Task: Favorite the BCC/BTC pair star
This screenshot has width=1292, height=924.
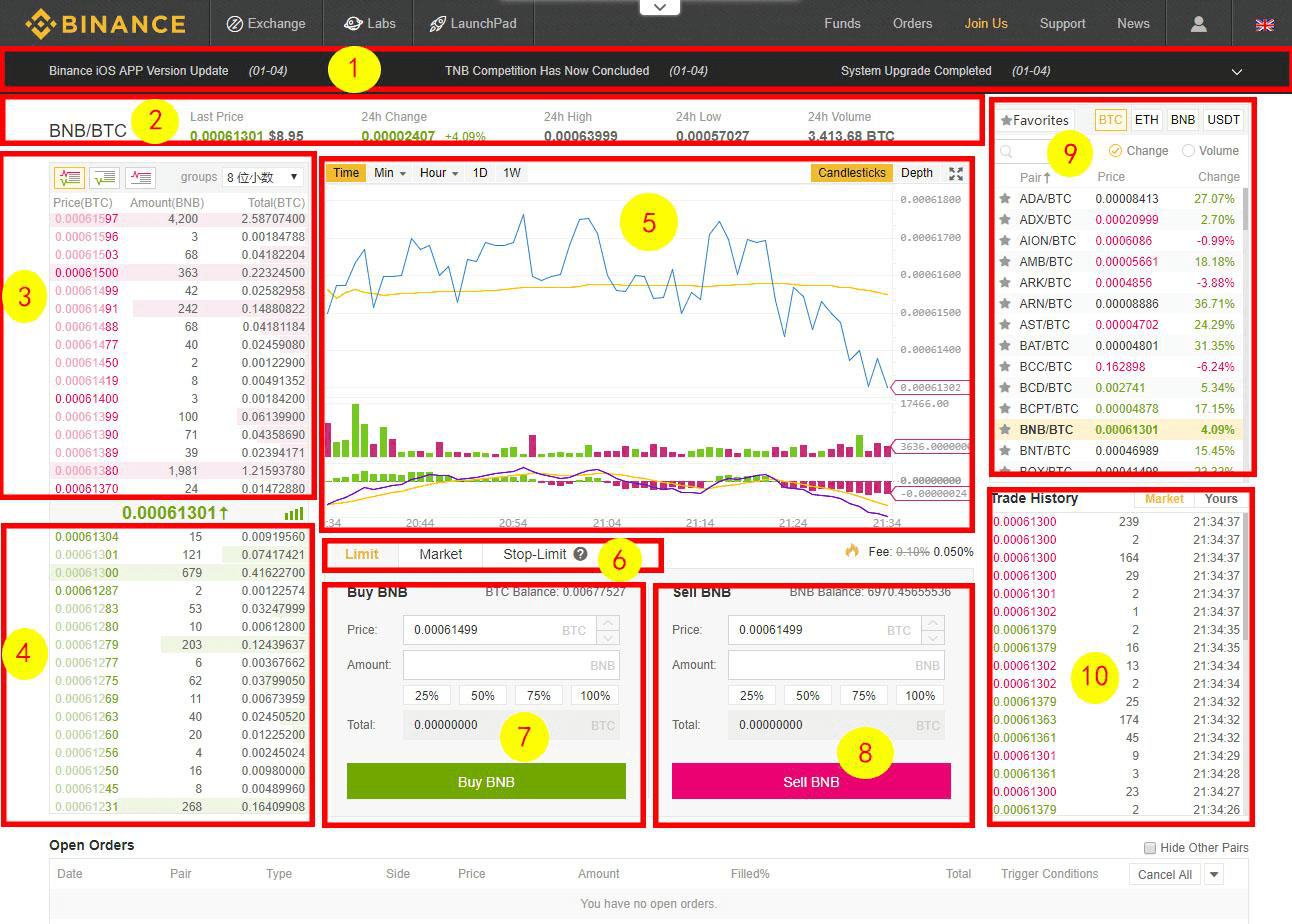Action: pos(1005,366)
